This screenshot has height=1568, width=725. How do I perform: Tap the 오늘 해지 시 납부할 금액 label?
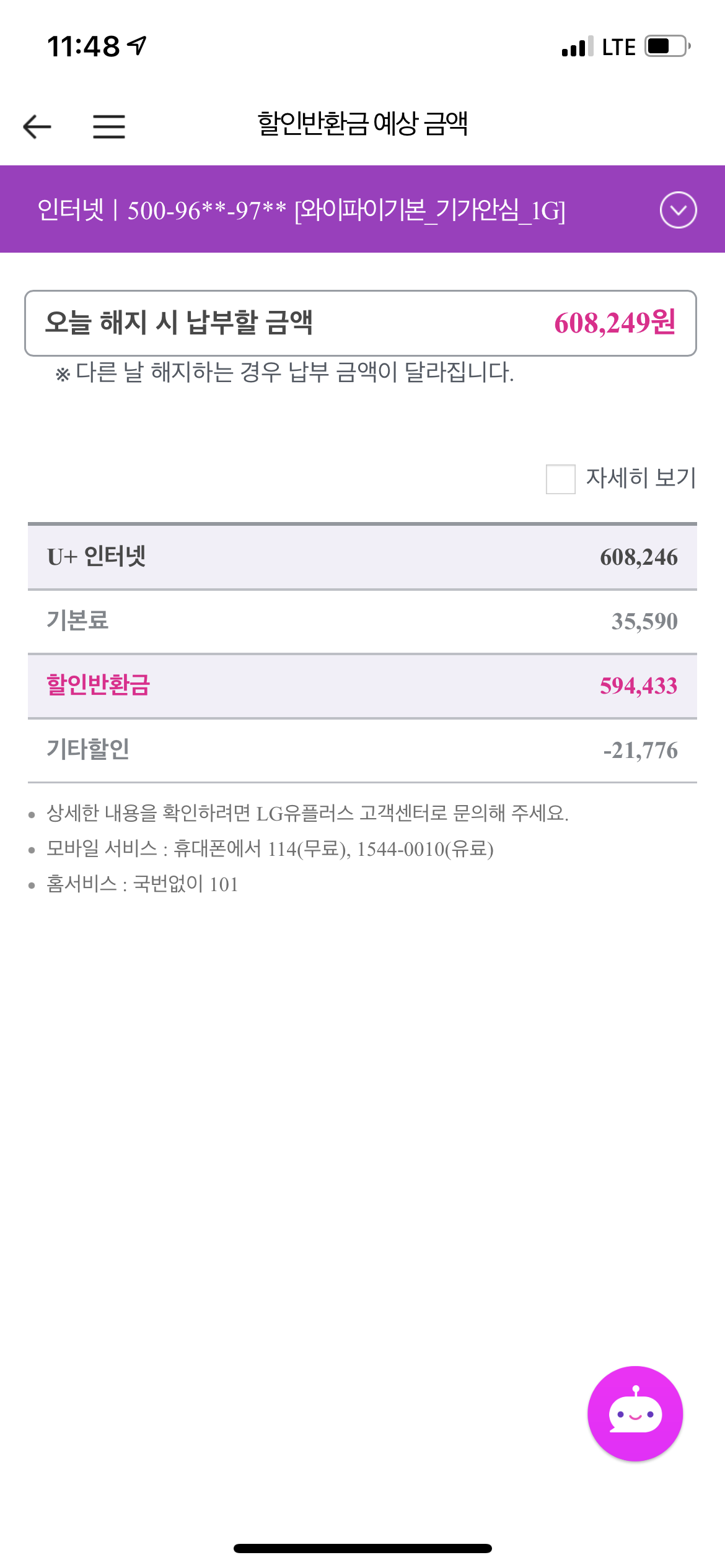coord(179,323)
